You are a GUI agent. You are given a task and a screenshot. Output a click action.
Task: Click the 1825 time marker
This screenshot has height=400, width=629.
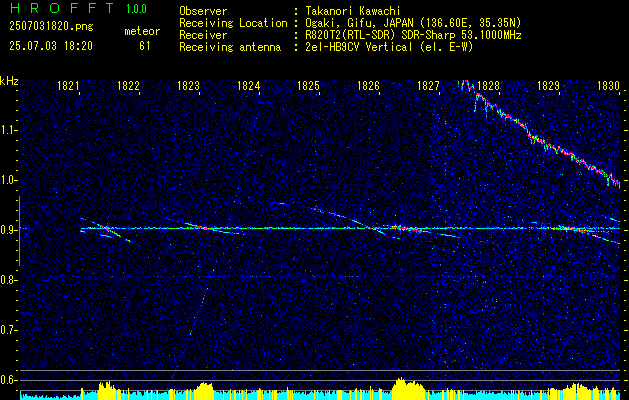pyautogui.click(x=308, y=86)
